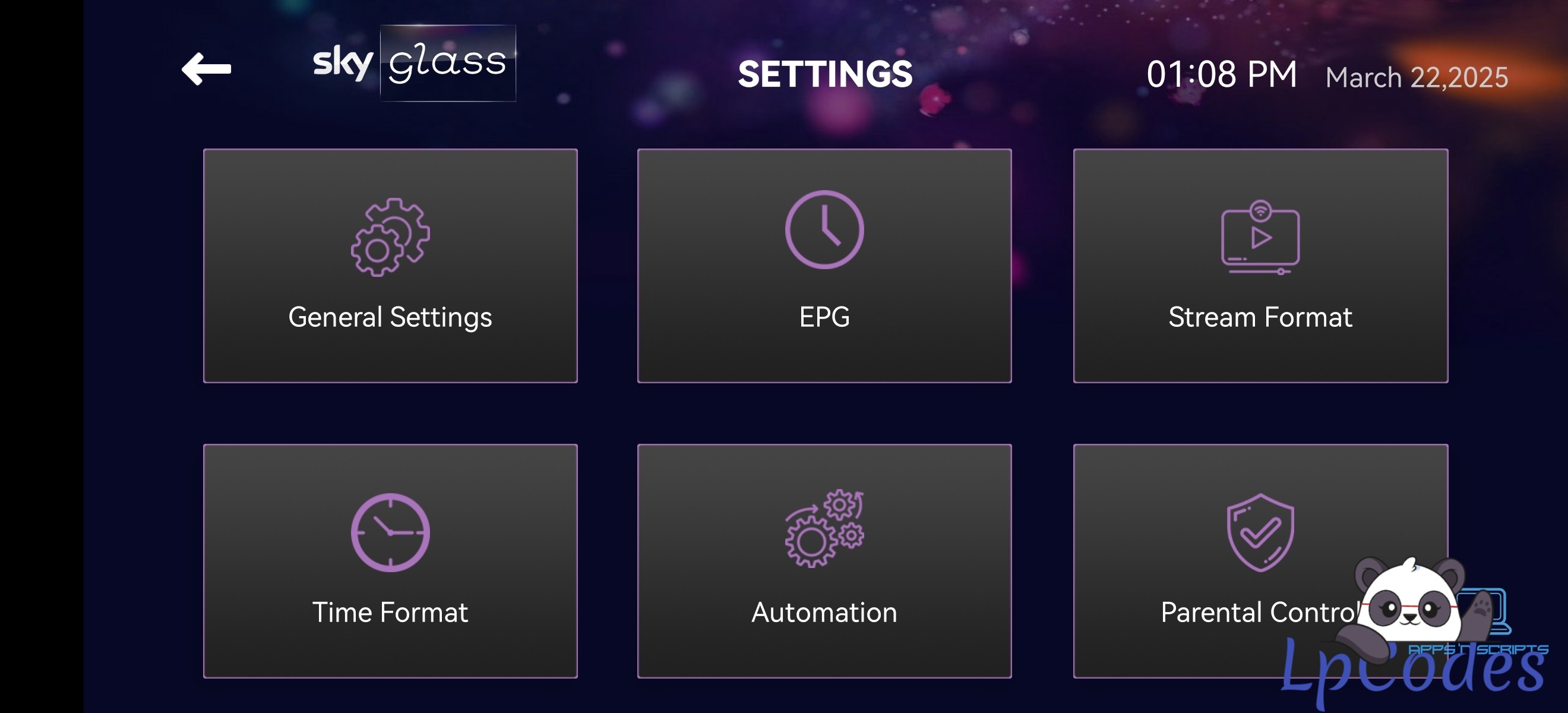The image size is (1568, 713).
Task: Click the EPG clock icon
Action: [x=824, y=229]
